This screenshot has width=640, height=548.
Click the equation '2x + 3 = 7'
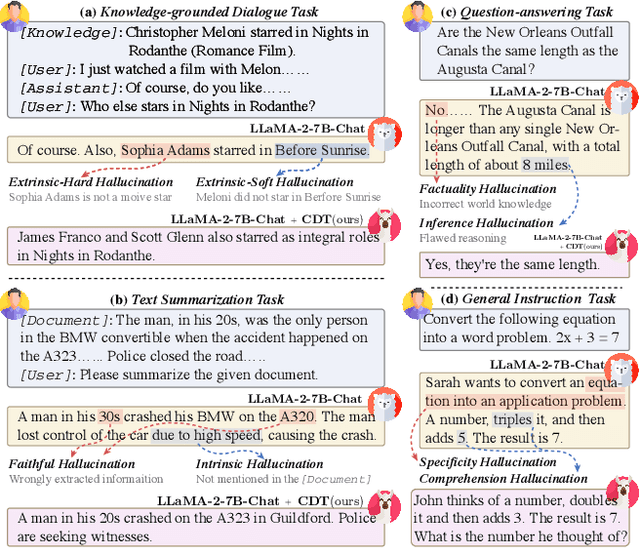[588, 337]
